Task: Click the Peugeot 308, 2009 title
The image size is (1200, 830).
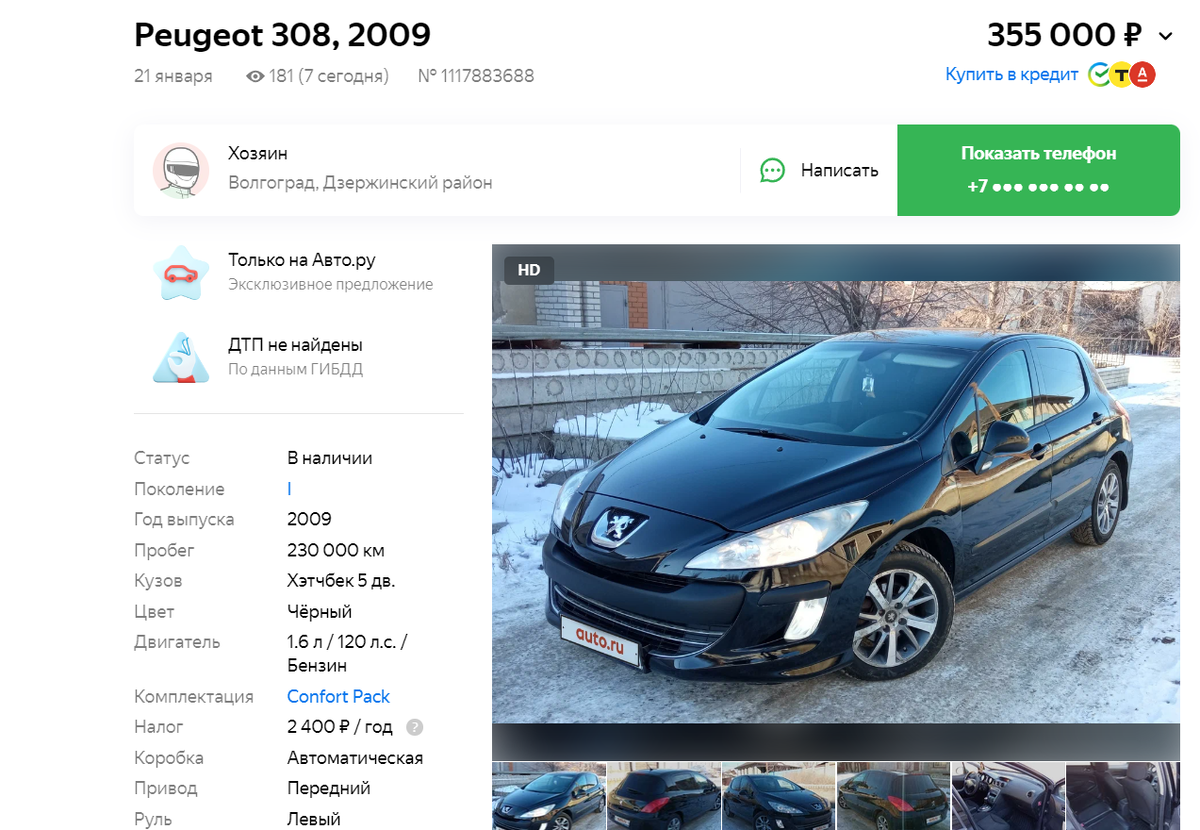Action: (282, 35)
